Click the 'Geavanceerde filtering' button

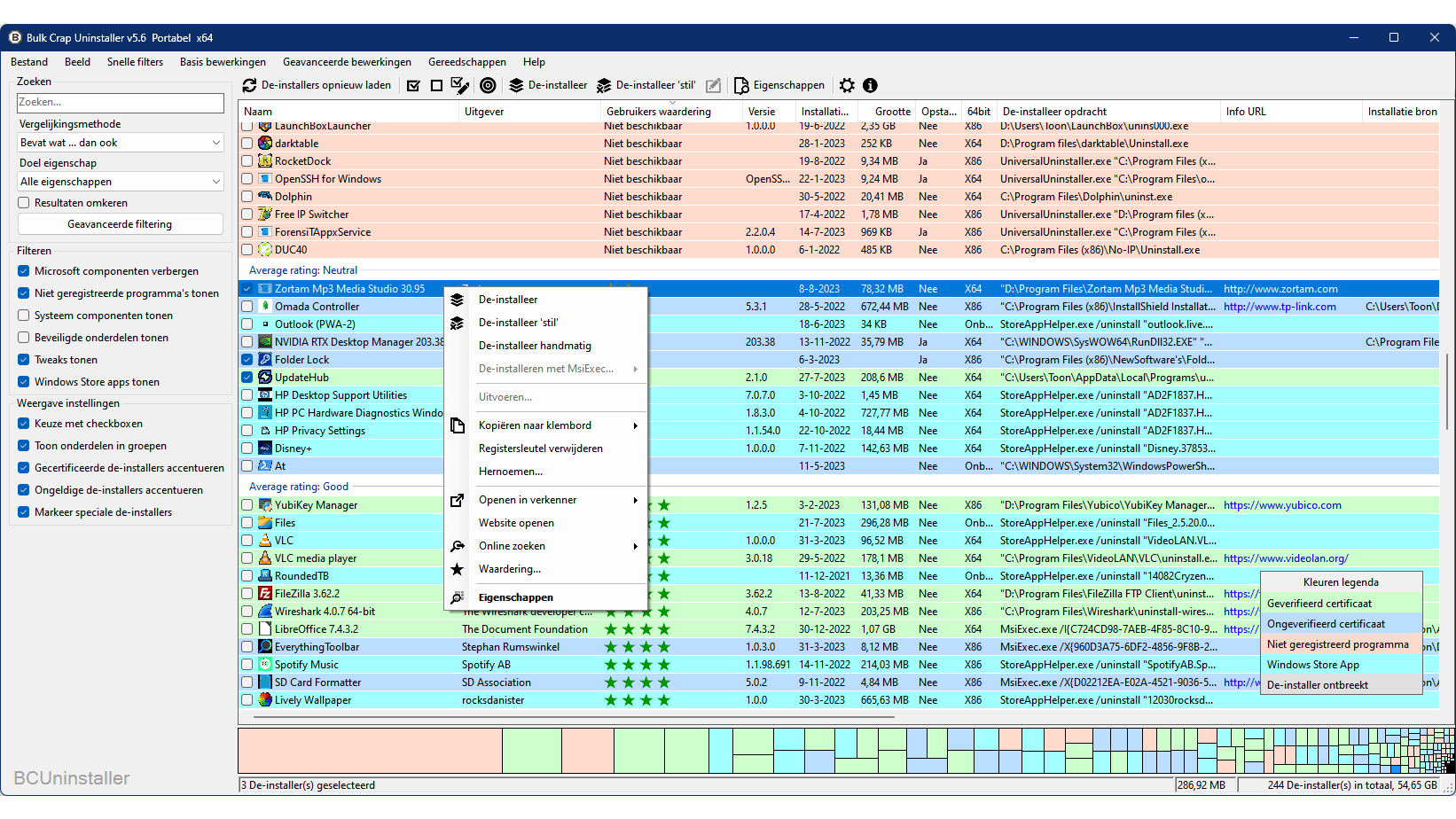(x=121, y=224)
